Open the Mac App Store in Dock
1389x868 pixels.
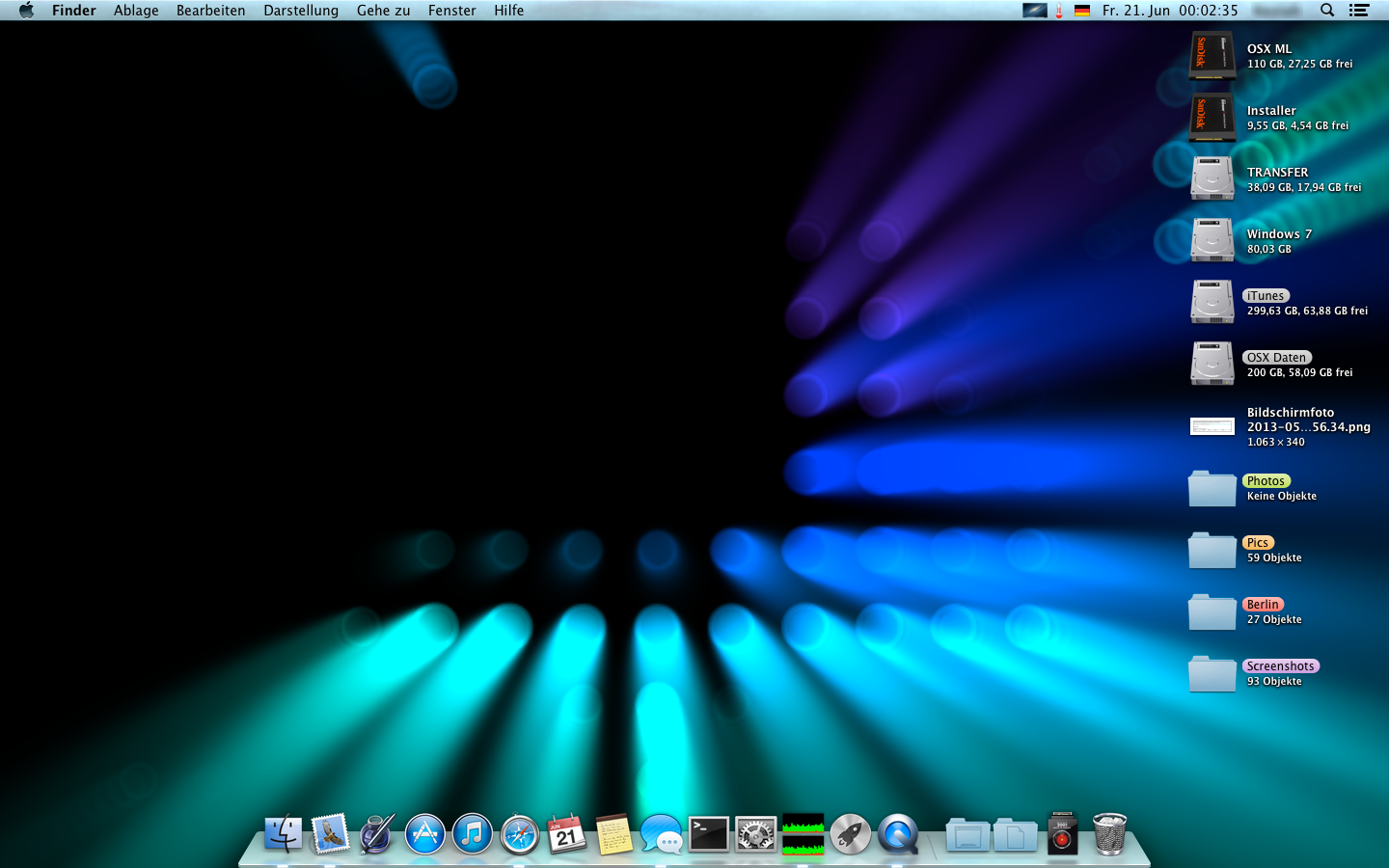point(424,834)
